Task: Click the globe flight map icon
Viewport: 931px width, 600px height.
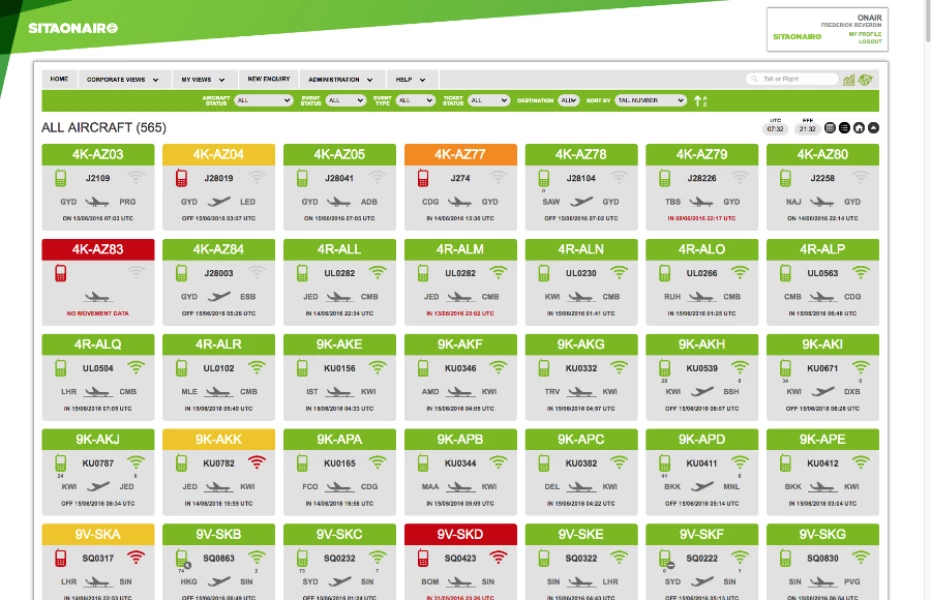Action: (x=866, y=79)
